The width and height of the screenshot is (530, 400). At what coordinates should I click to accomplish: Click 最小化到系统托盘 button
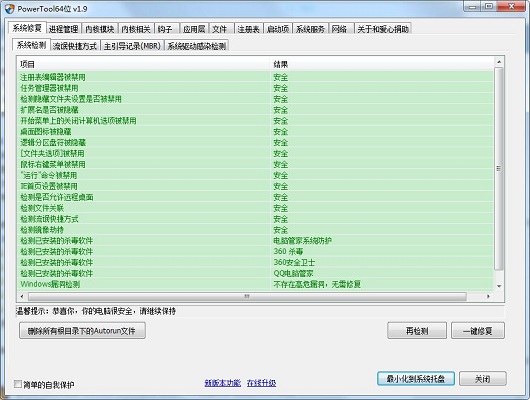[416, 379]
